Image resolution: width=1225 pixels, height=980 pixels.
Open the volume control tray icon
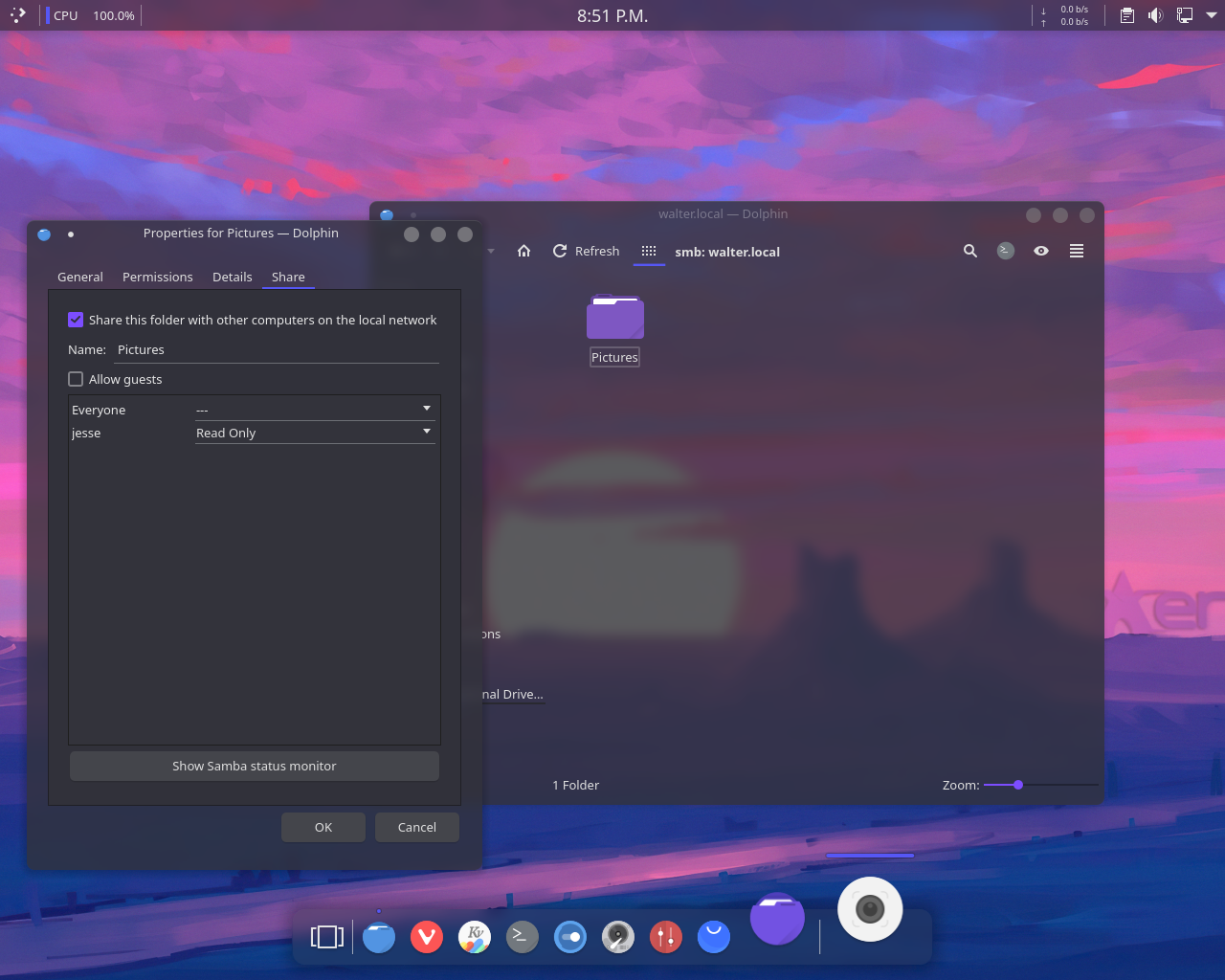(1155, 15)
